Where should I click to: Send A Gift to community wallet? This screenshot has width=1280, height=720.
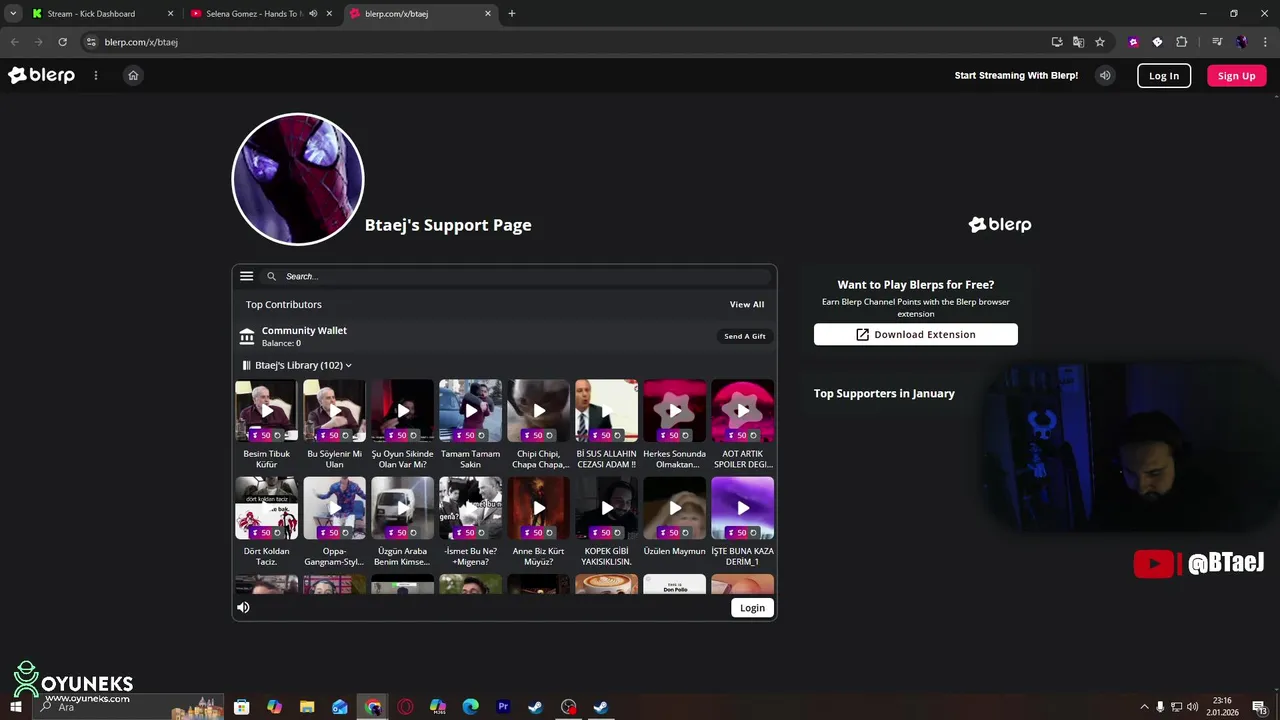tap(745, 336)
